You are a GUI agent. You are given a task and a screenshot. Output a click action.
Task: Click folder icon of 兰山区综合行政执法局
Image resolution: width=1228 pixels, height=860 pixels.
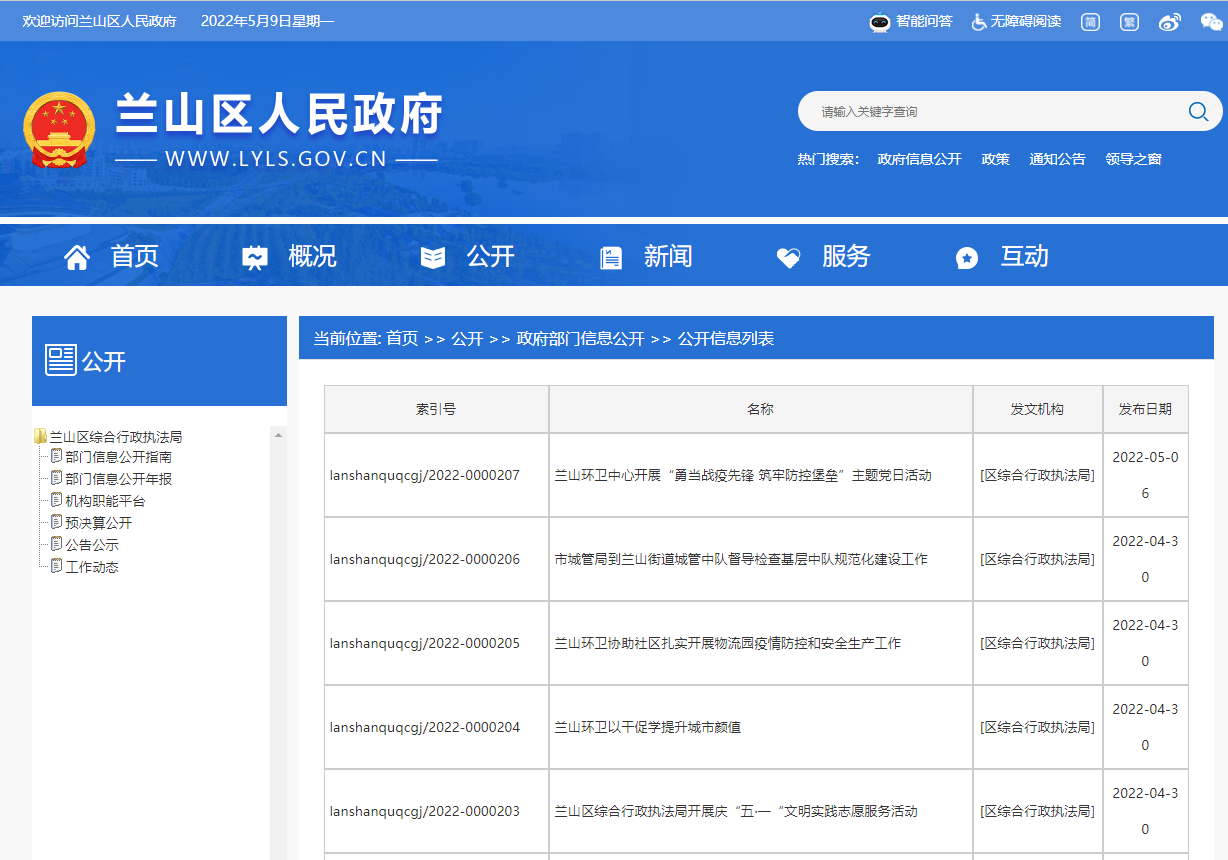click(x=40, y=436)
